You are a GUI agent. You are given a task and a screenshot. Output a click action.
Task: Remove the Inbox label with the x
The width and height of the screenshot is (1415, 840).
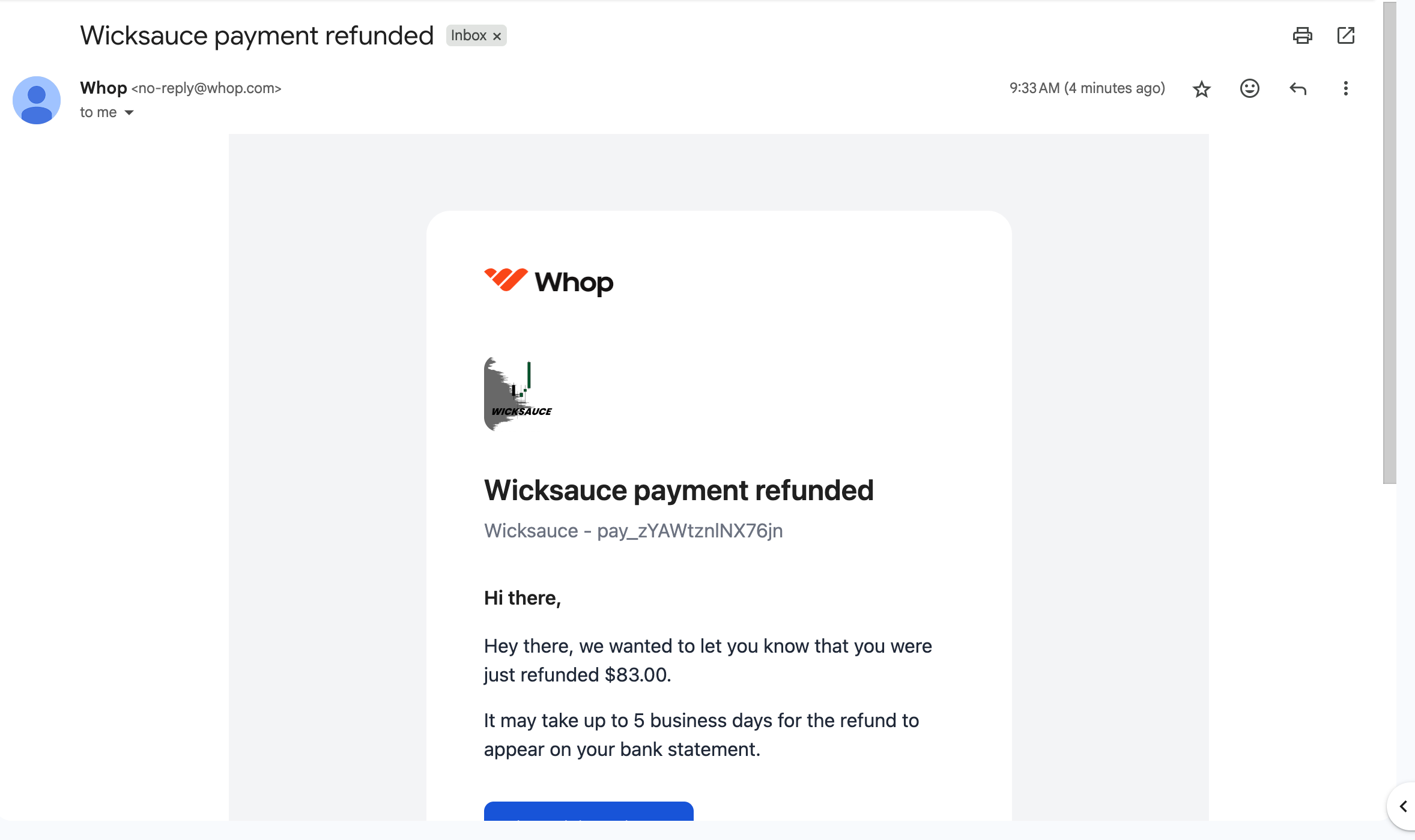(497, 36)
